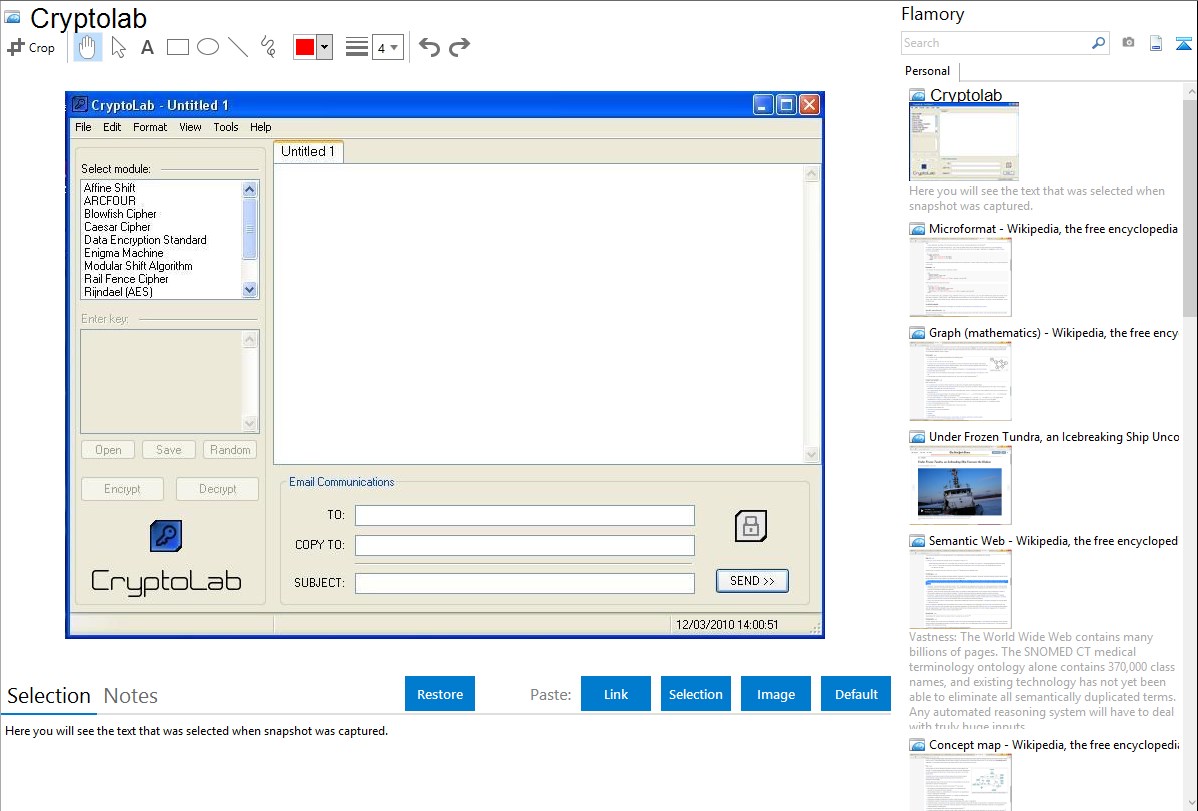
Task: Open the Format menu in CryptoLab
Action: pos(150,127)
